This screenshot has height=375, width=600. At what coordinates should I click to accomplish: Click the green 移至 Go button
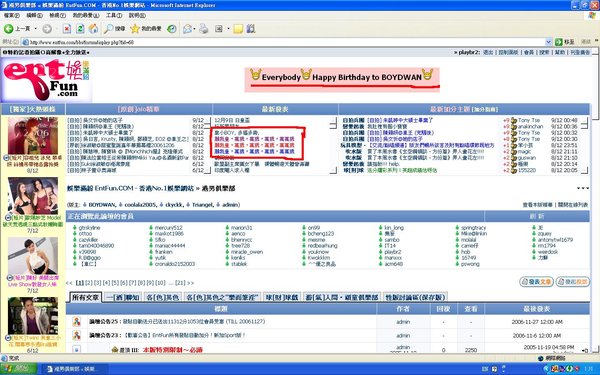coord(565,42)
